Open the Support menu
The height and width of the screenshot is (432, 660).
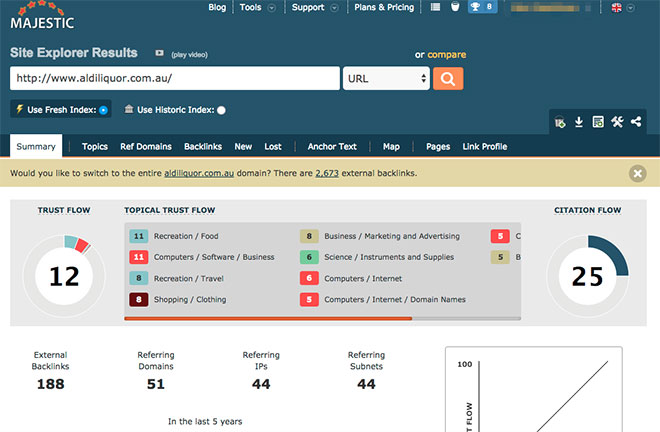pos(308,7)
